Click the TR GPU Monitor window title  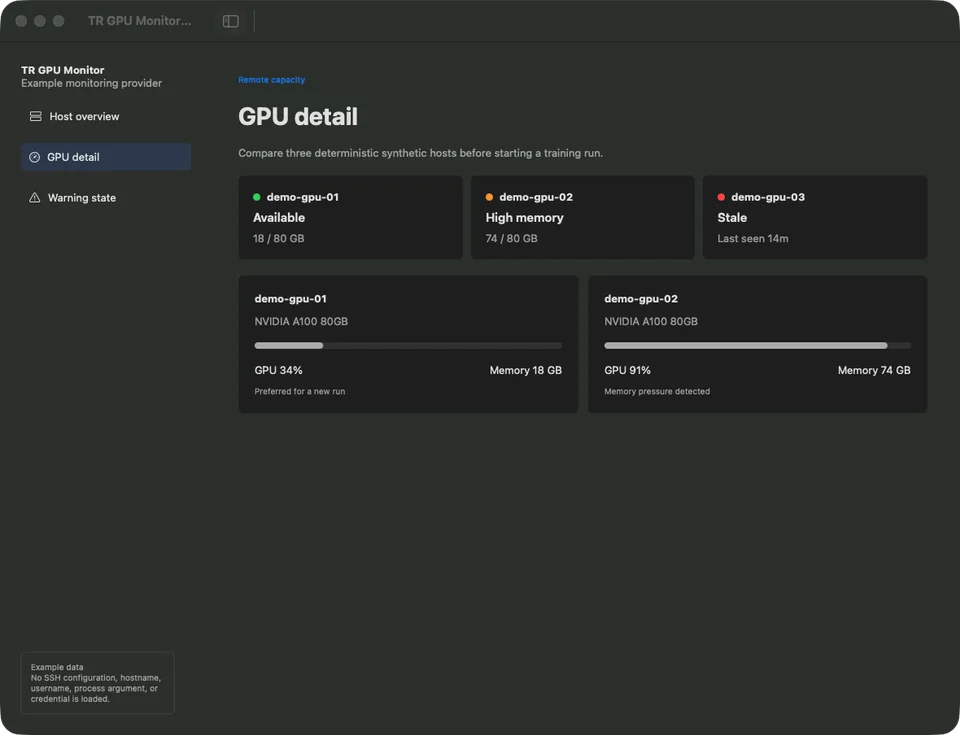[x=140, y=21]
